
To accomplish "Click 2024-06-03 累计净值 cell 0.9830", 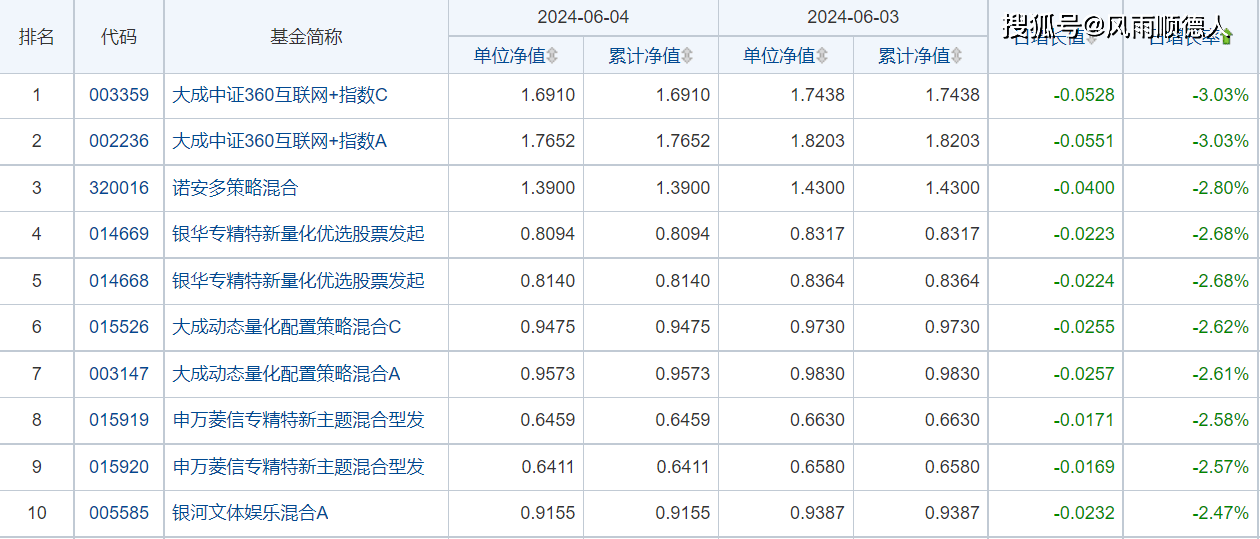I will click(953, 374).
